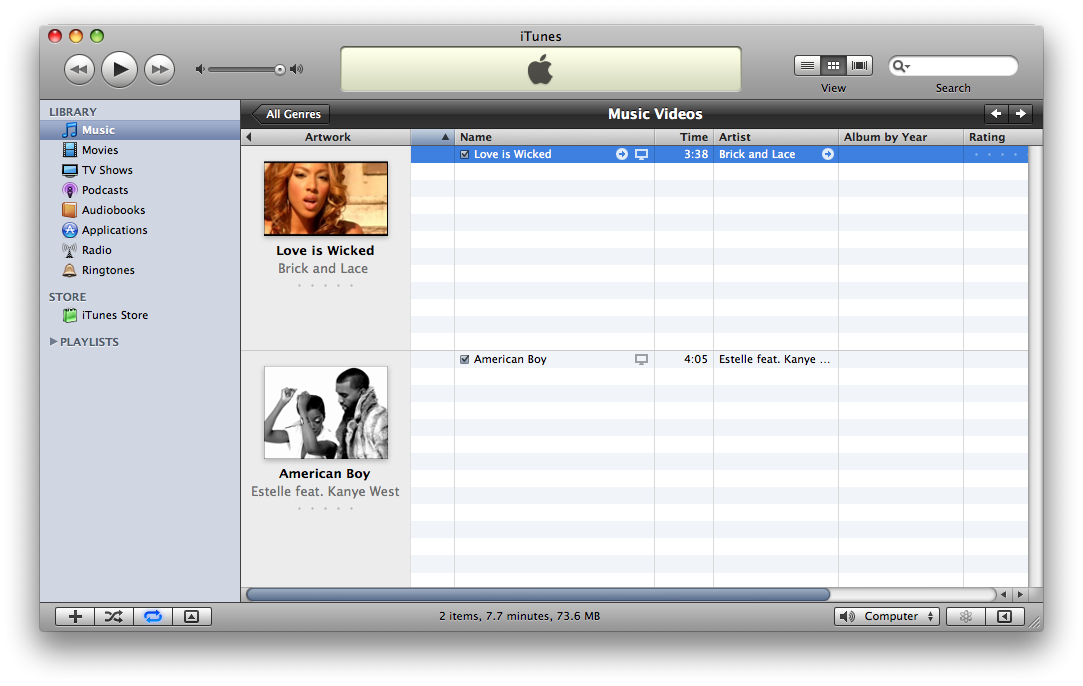Viewport: 1083px width, 686px height.
Task: Click the add playlist plus button
Action: click(x=75, y=616)
